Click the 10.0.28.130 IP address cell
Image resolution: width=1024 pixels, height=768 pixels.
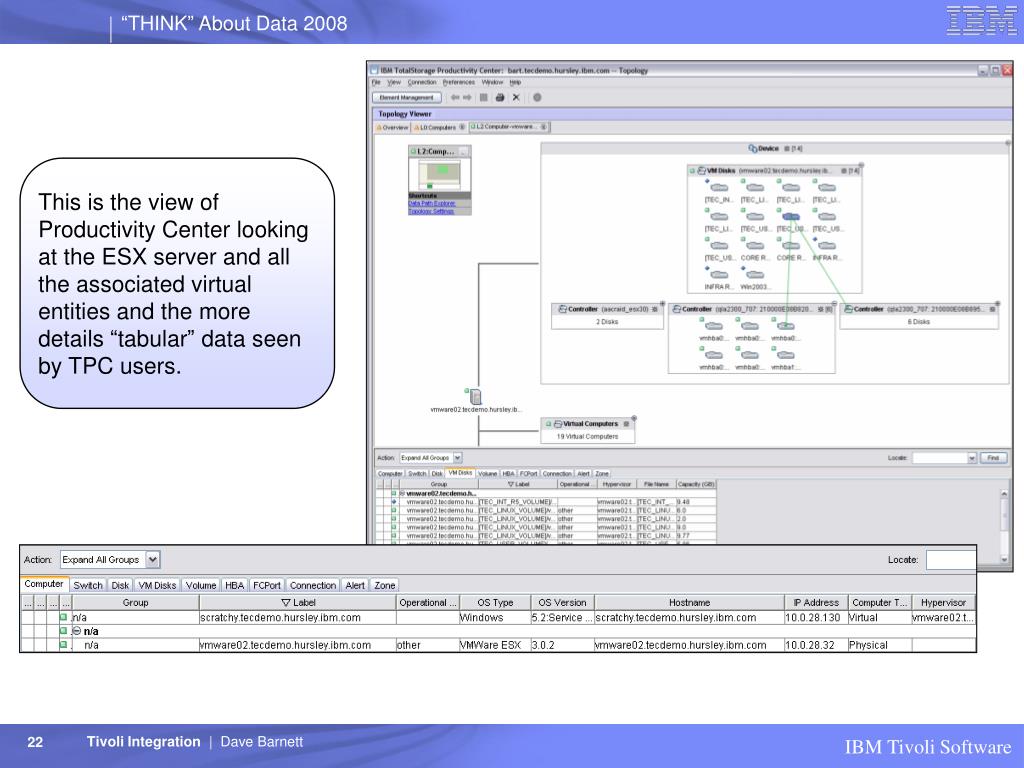pyautogui.click(x=816, y=617)
